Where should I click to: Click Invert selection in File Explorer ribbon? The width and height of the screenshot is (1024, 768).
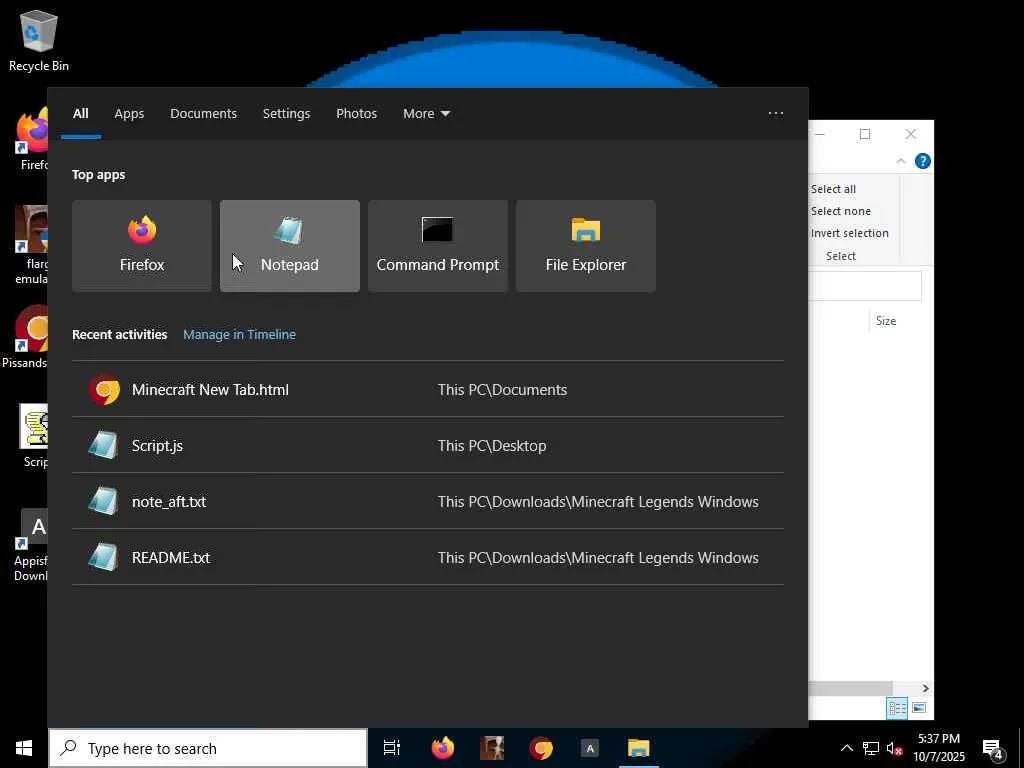(x=849, y=233)
